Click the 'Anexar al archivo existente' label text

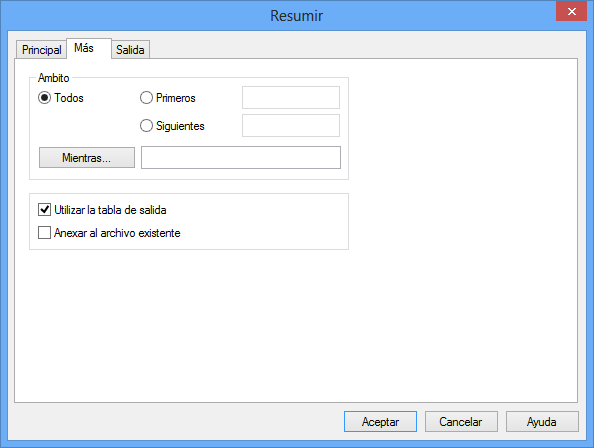pos(117,233)
